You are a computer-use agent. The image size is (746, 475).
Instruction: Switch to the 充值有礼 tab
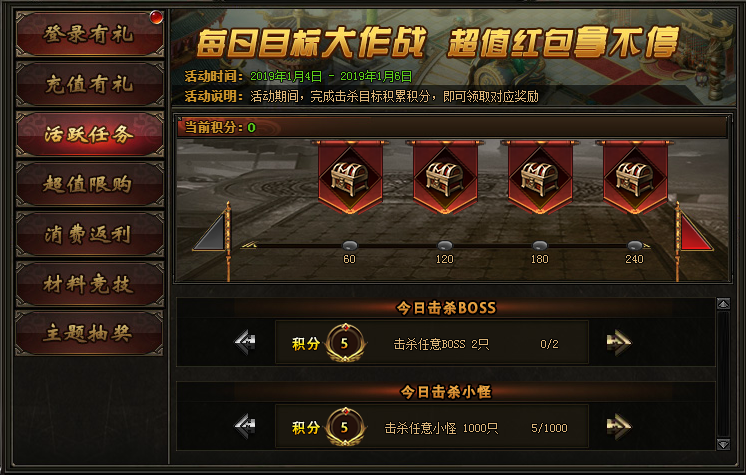[90, 84]
